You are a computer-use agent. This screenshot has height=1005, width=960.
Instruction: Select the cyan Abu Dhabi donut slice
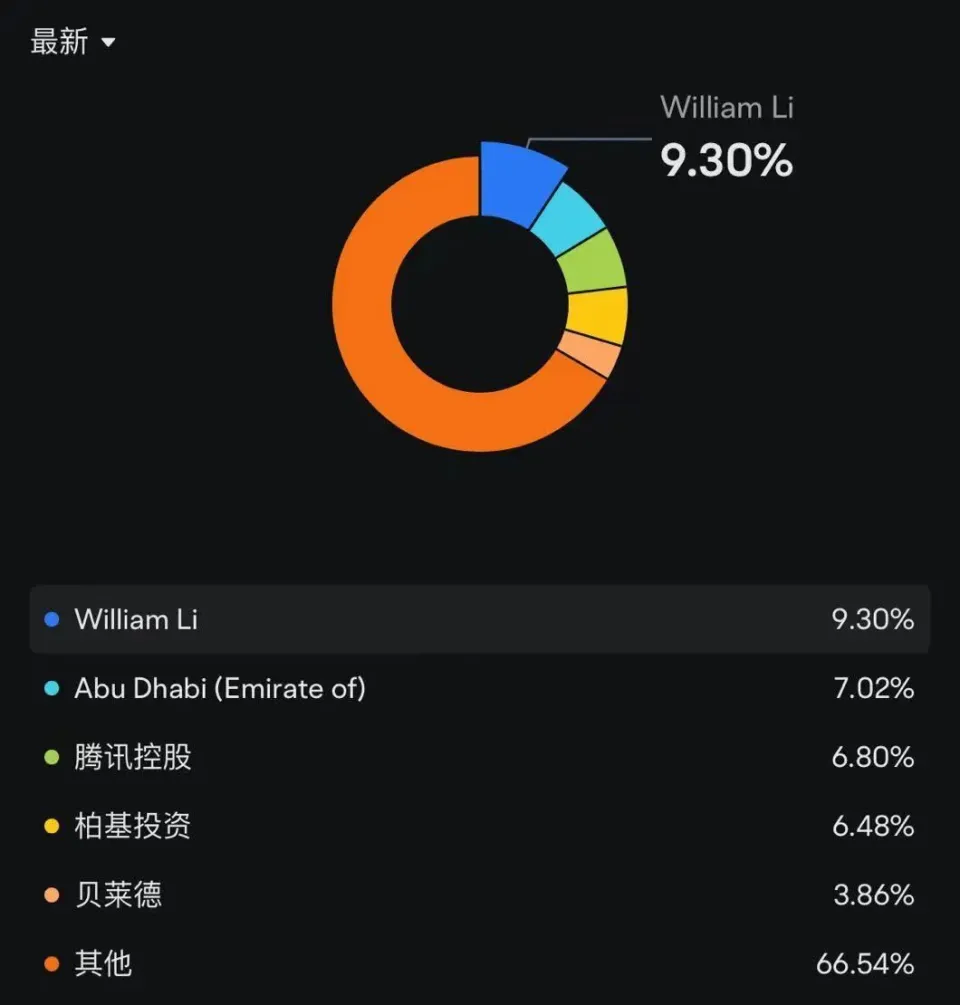point(570,221)
